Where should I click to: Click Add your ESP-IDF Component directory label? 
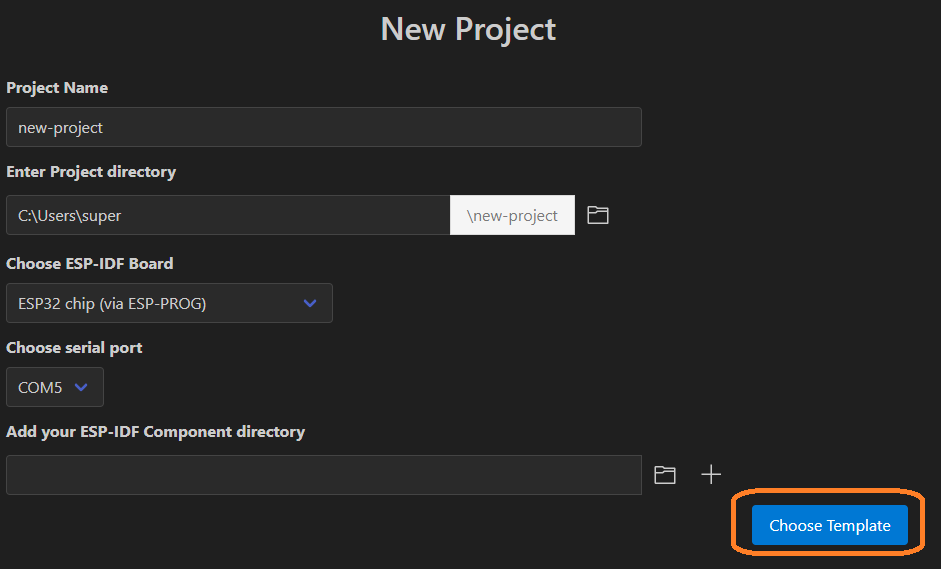(155, 432)
